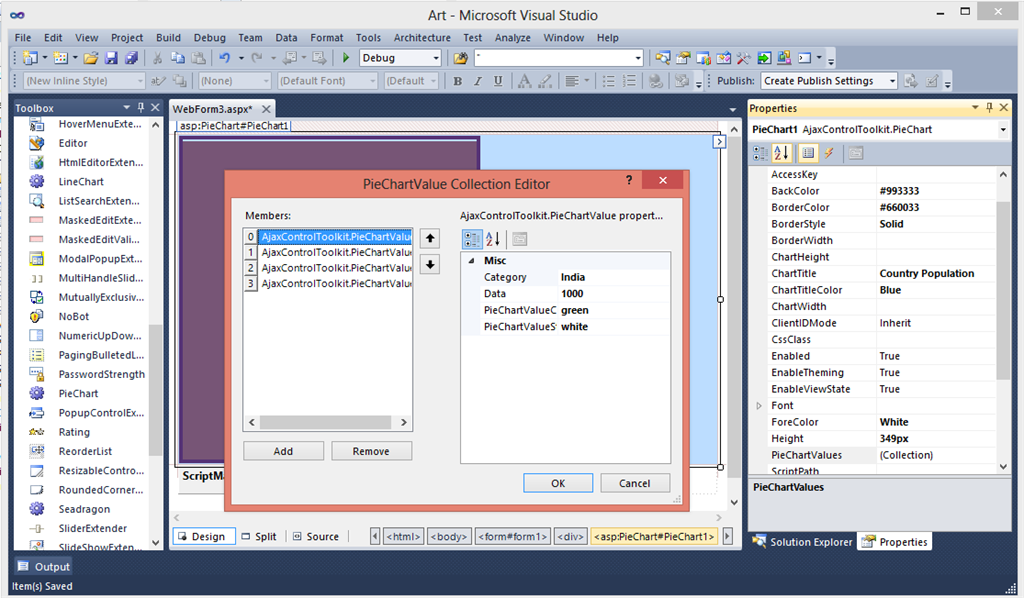The image size is (1024, 598).
Task: Click the Save All icon
Action: coord(131,58)
